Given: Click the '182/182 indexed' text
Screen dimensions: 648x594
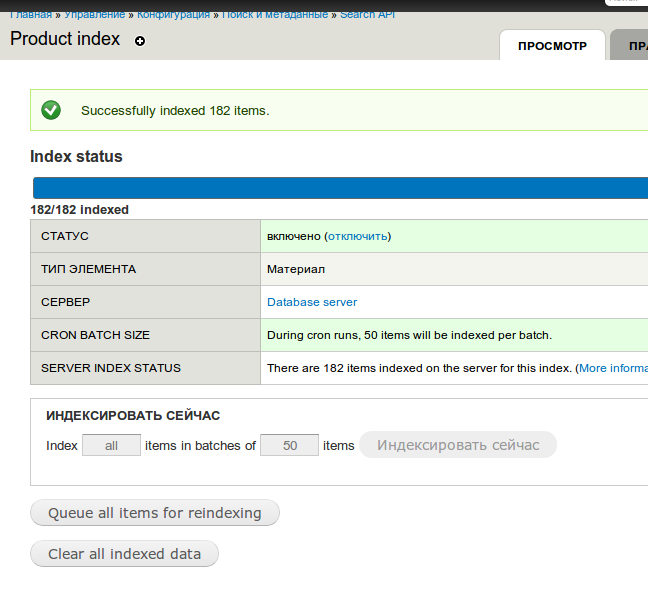Looking at the screenshot, I should tap(79, 210).
